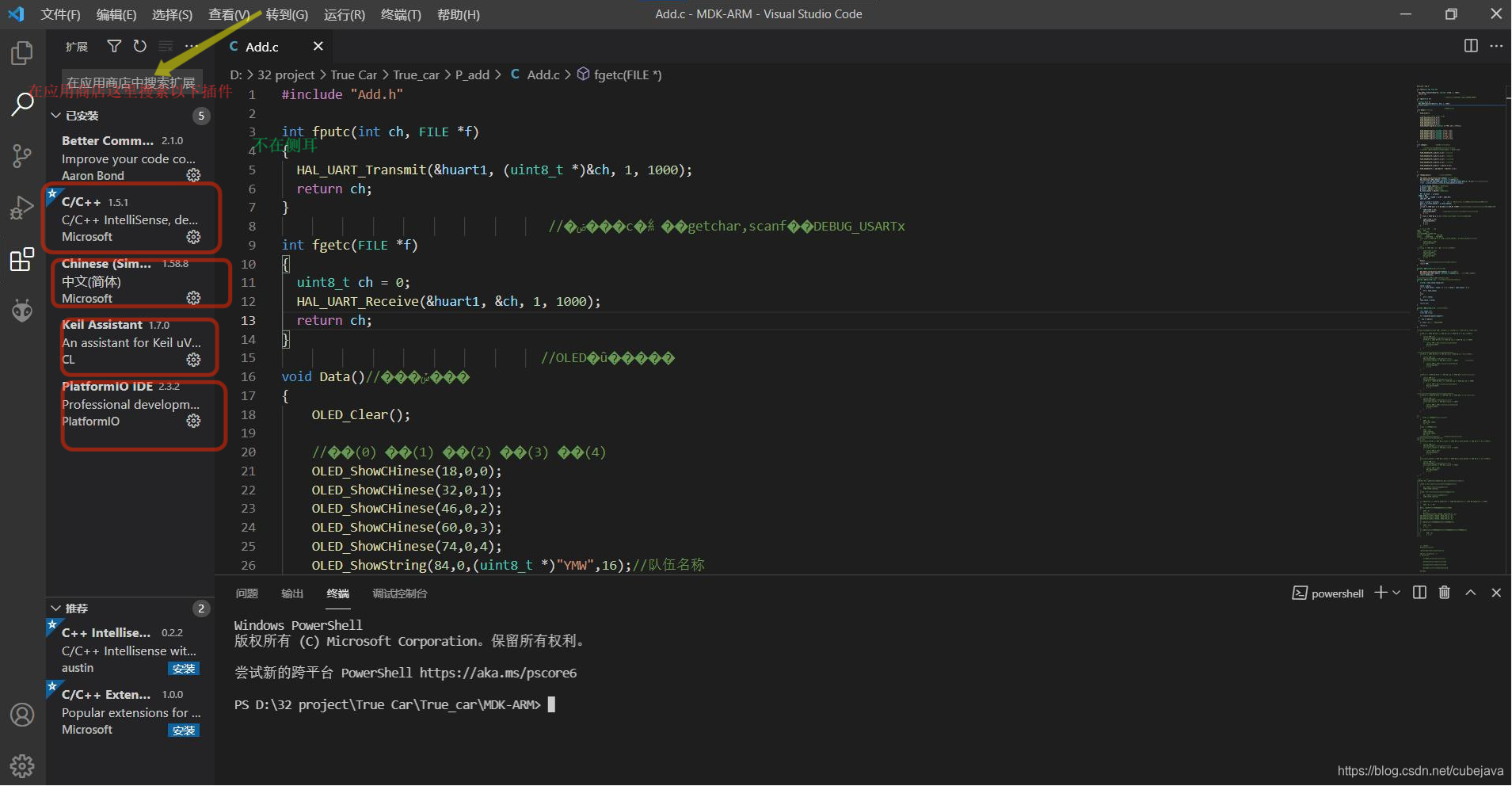This screenshot has width=1512, height=786.
Task: Open the PlatformIO IDE extension entry
Action: pos(131,404)
